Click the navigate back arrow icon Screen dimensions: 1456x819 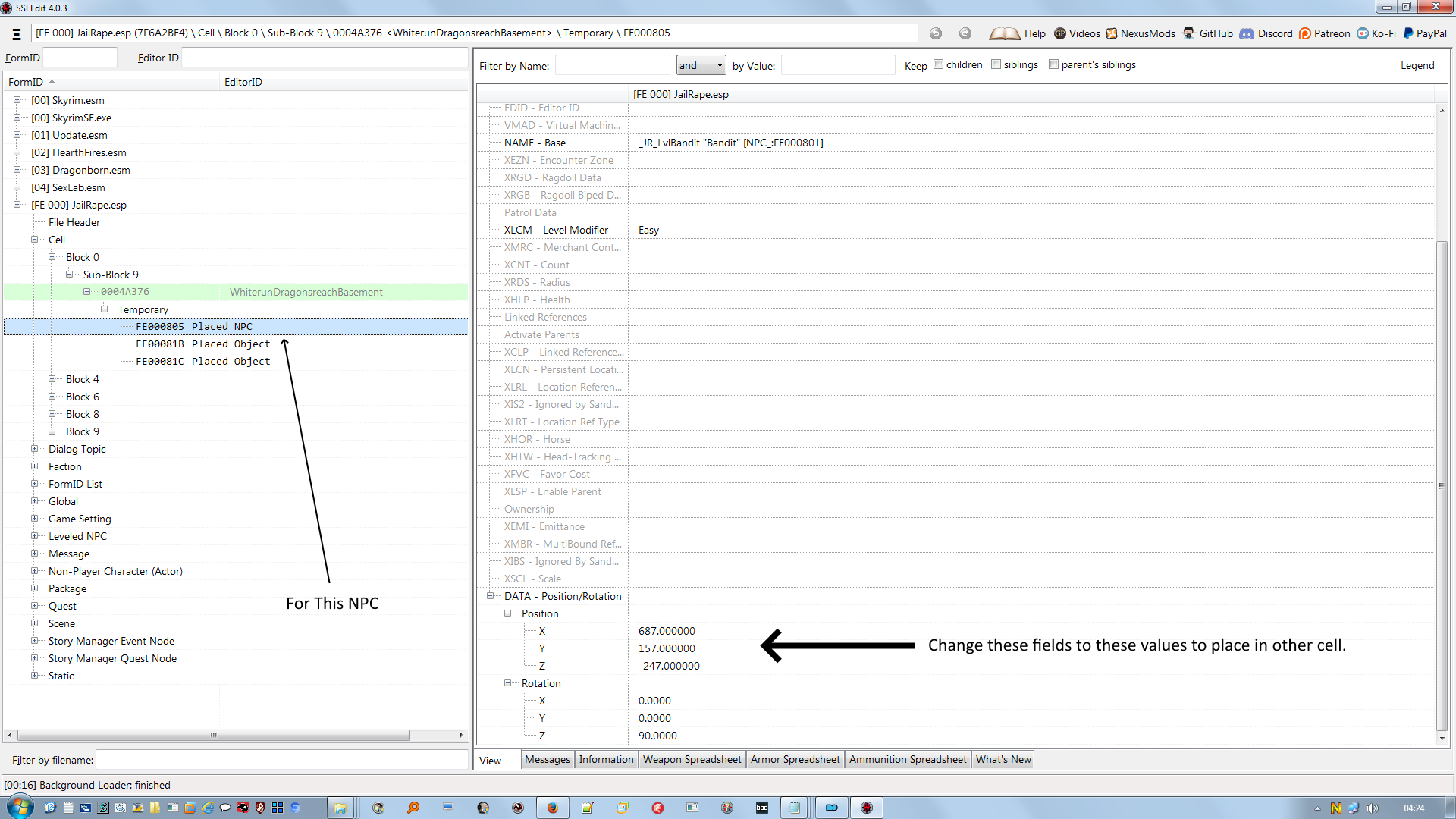pos(936,33)
